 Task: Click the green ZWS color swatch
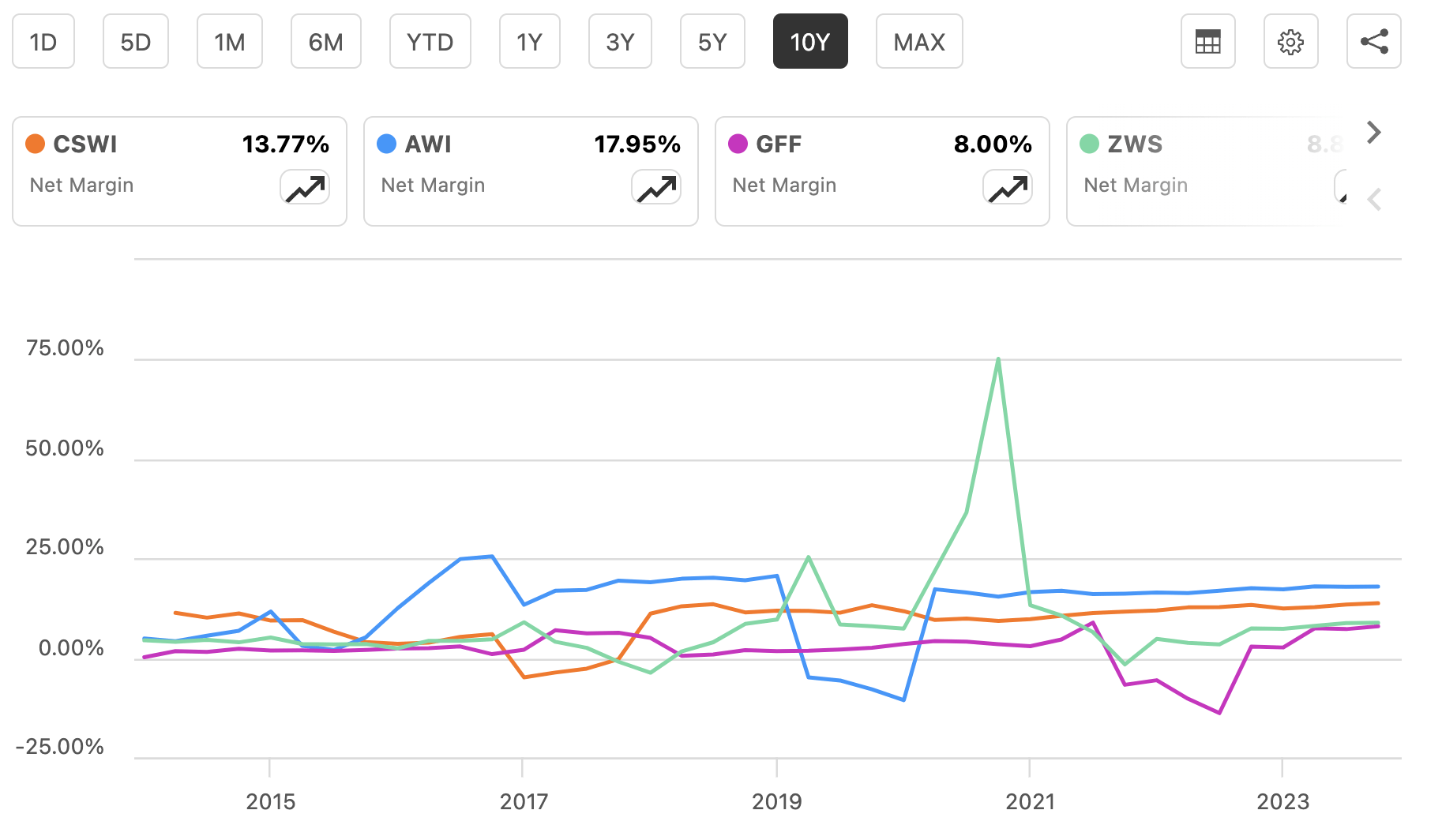pos(1090,144)
